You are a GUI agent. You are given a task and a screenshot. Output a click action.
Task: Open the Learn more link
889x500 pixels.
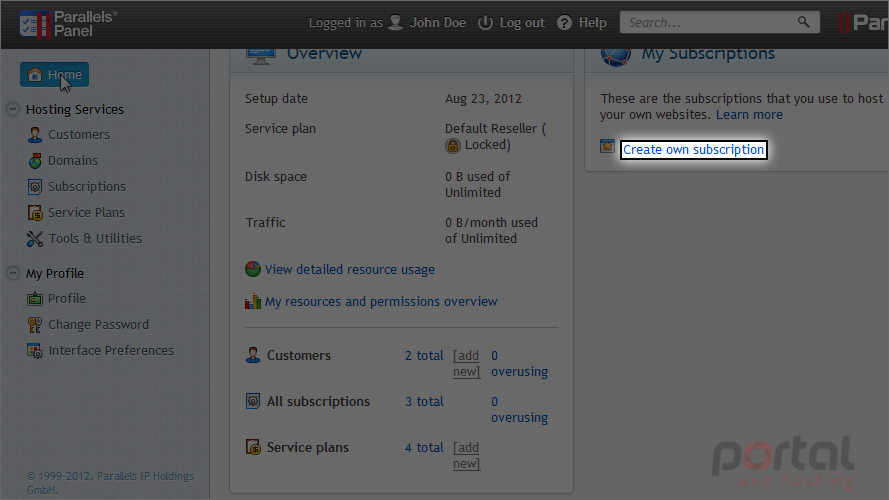[x=749, y=115]
